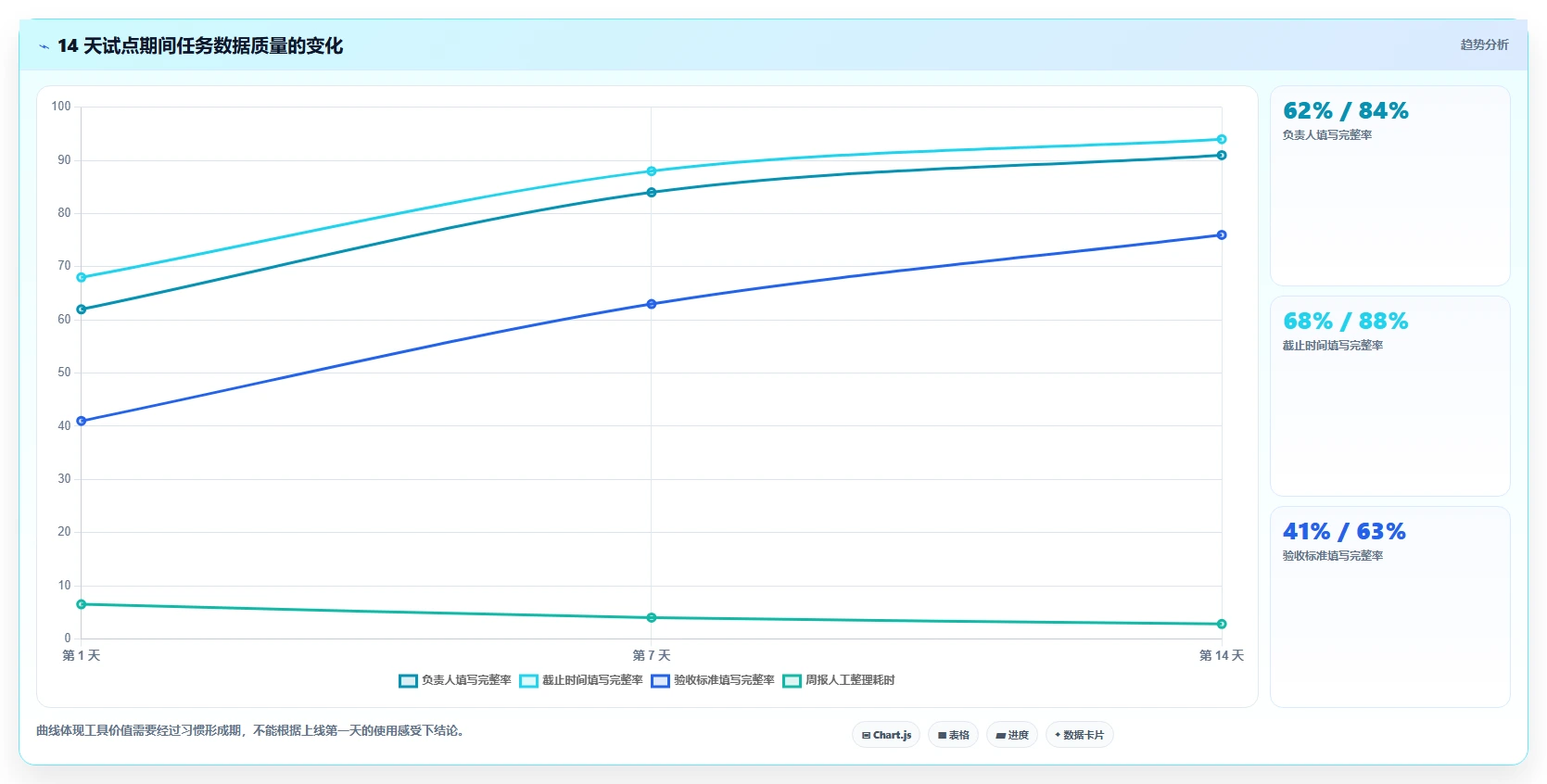Open the 62% / 84% 负责人填写完整率 card
The height and width of the screenshot is (784, 1547).
[1389, 185]
